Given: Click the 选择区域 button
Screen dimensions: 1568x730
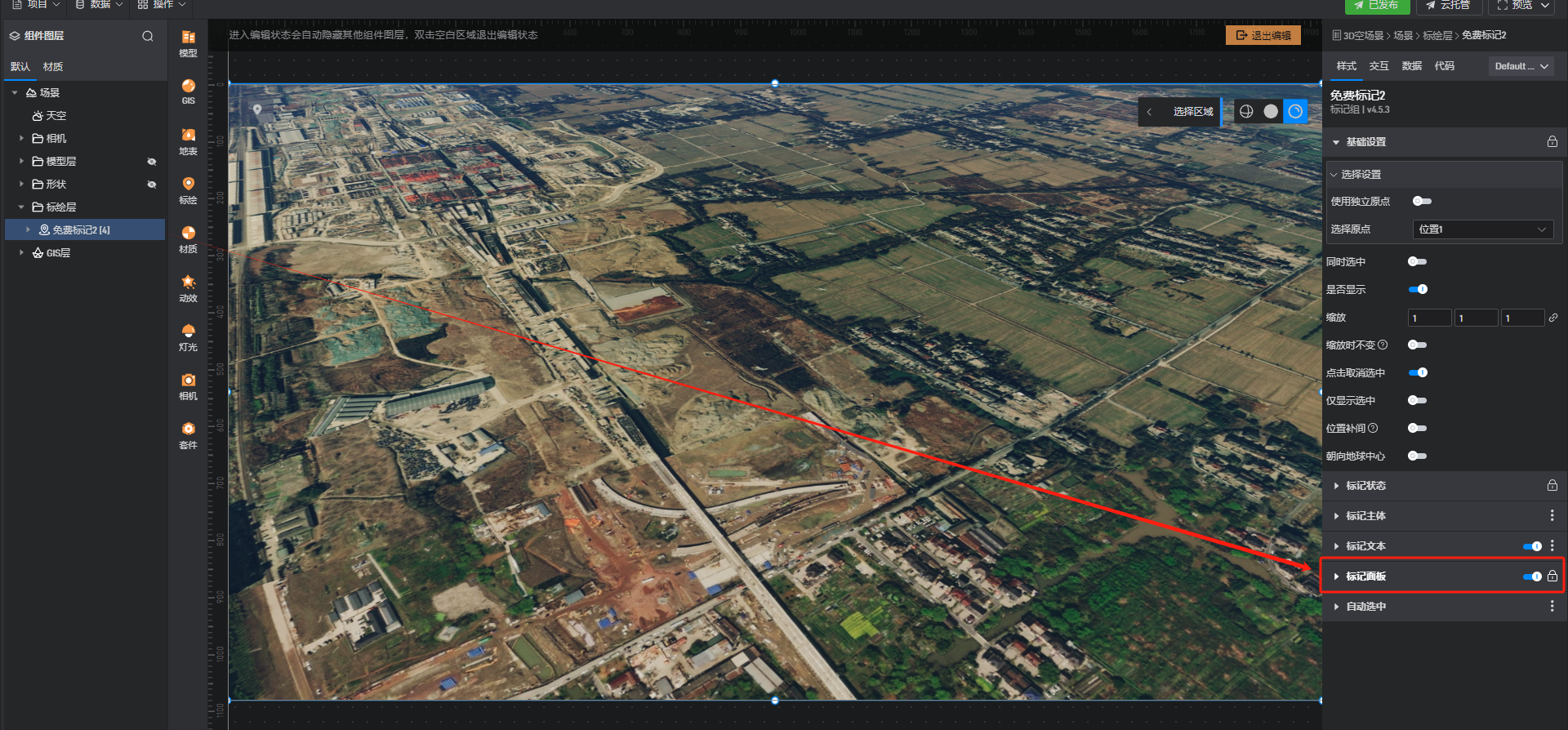Looking at the screenshot, I should pyautogui.click(x=1193, y=112).
